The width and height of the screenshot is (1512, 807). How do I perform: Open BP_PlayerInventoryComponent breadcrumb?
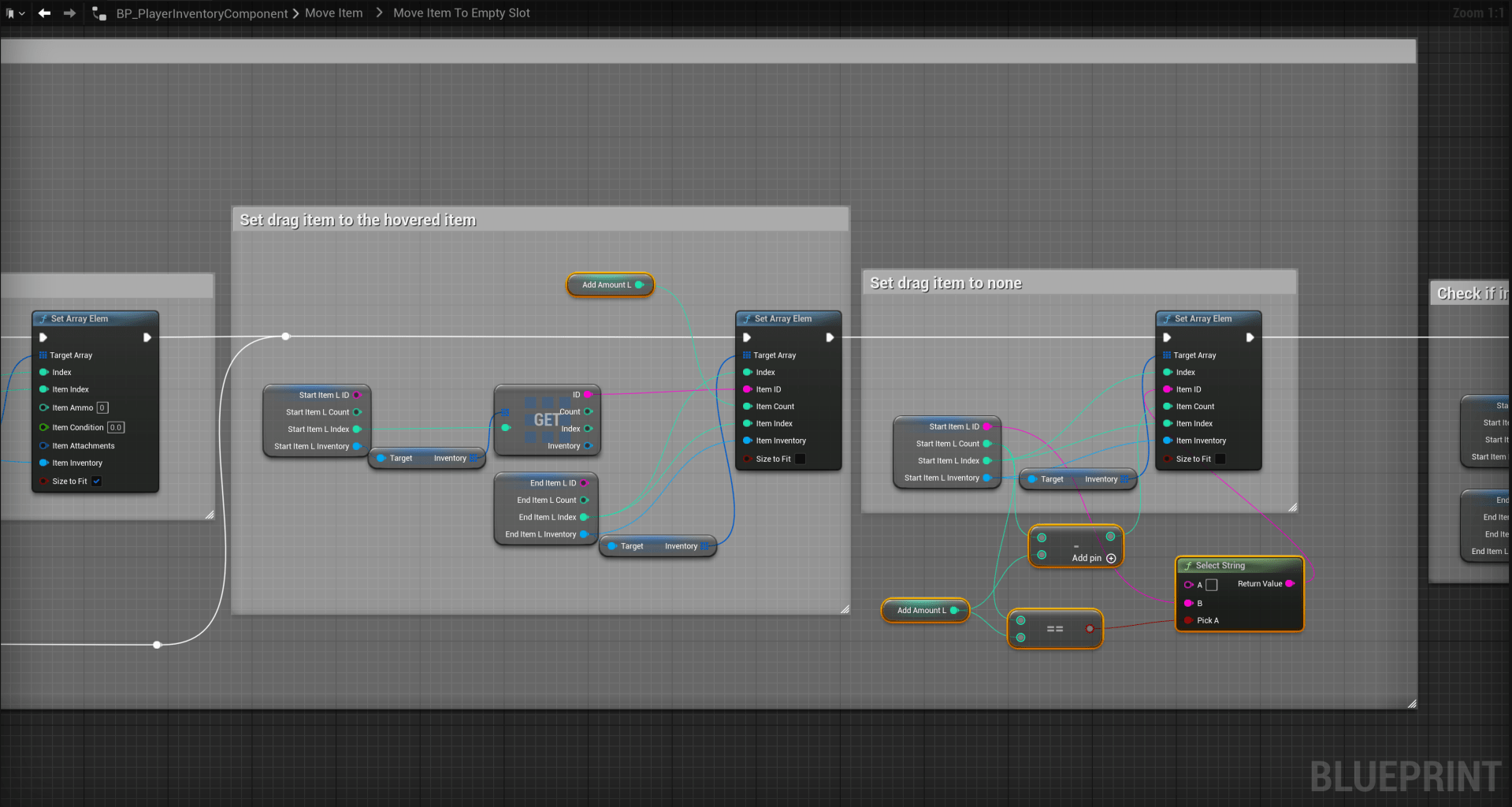tap(202, 13)
